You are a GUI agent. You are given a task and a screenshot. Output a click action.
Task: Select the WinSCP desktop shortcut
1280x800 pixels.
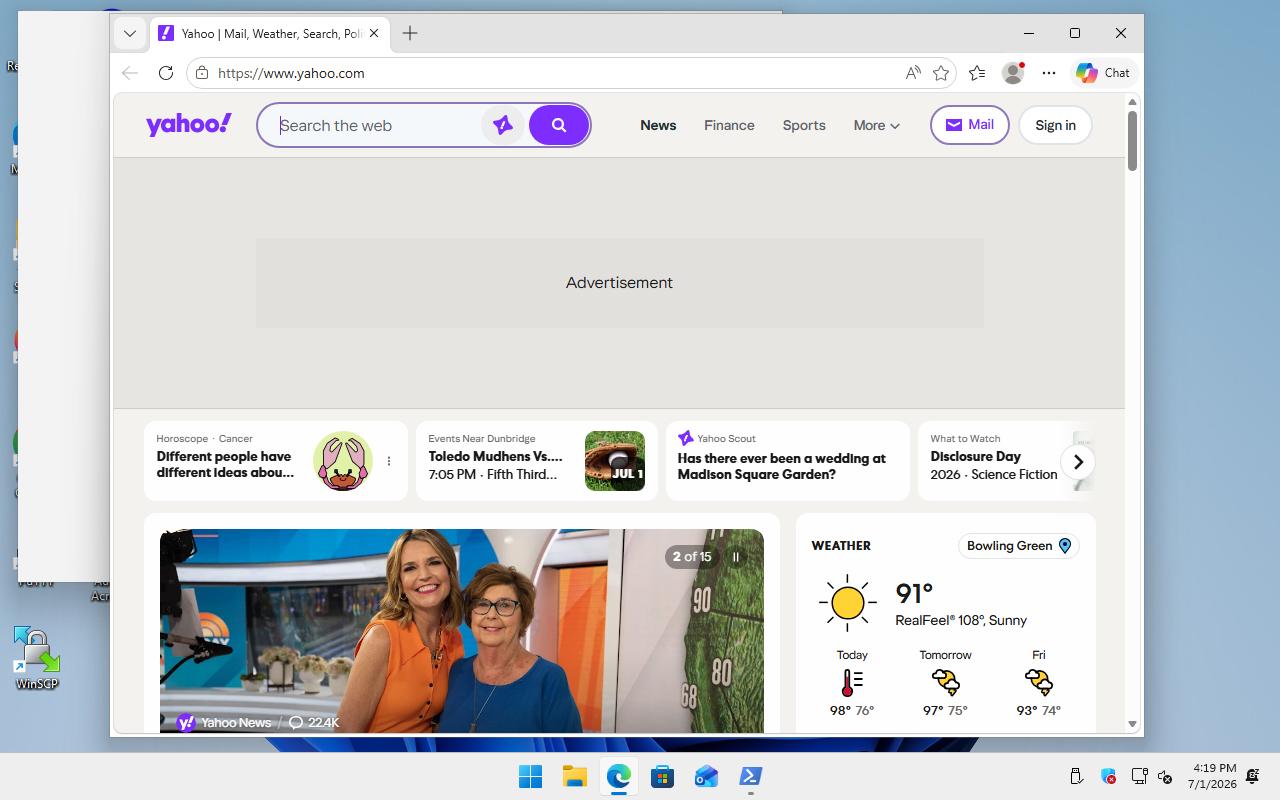pyautogui.click(x=37, y=658)
